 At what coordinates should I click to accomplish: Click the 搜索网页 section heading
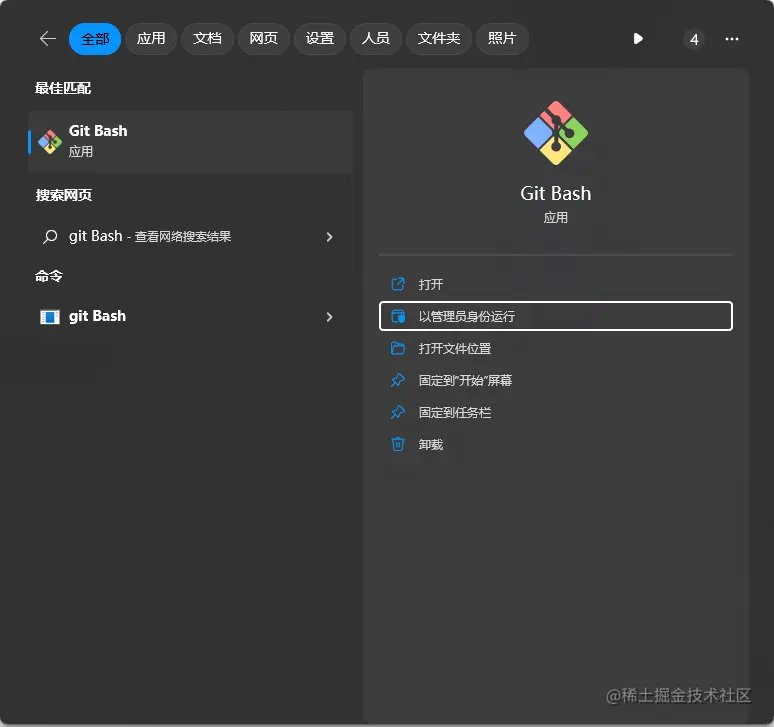[64, 195]
